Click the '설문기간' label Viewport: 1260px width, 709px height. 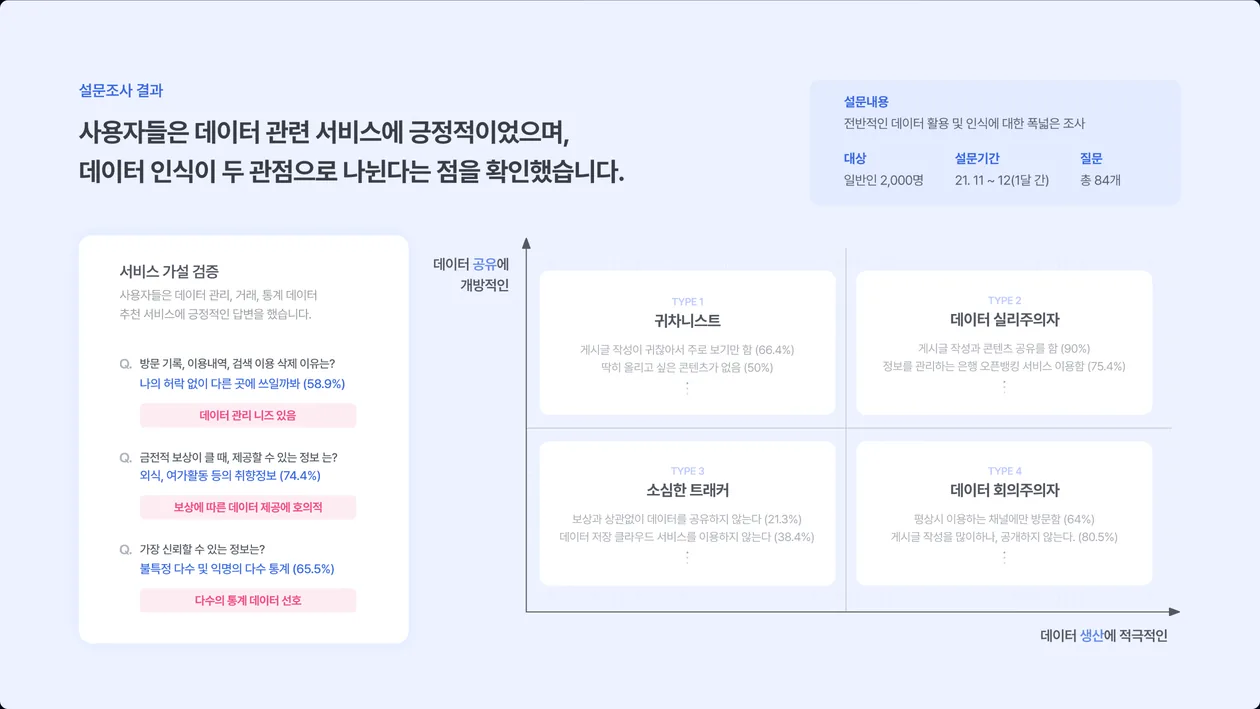click(977, 158)
